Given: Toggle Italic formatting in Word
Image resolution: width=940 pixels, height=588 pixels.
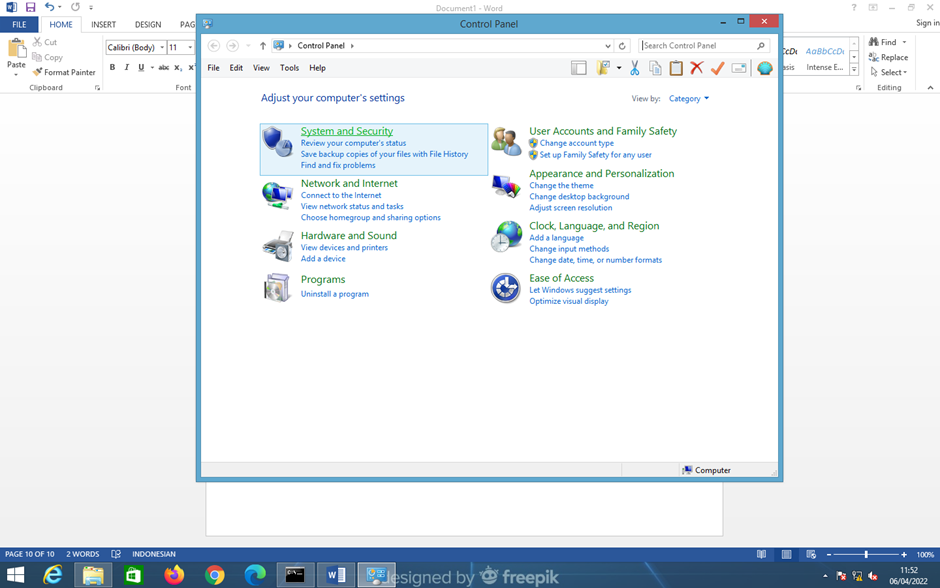Looking at the screenshot, I should pos(126,67).
